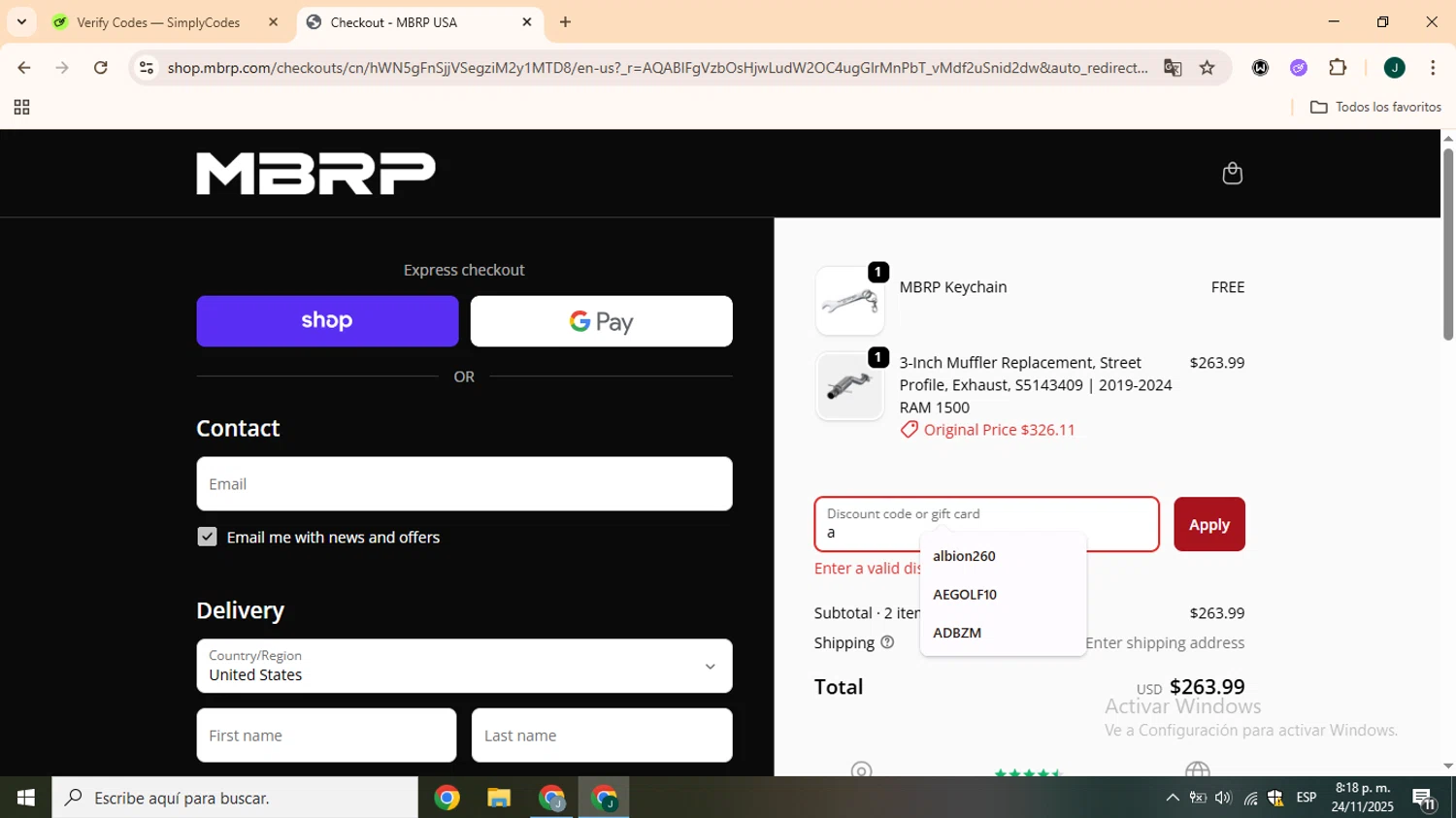Expand the Country/Region dropdown
Image resolution: width=1456 pixels, height=818 pixels.
[x=464, y=666]
